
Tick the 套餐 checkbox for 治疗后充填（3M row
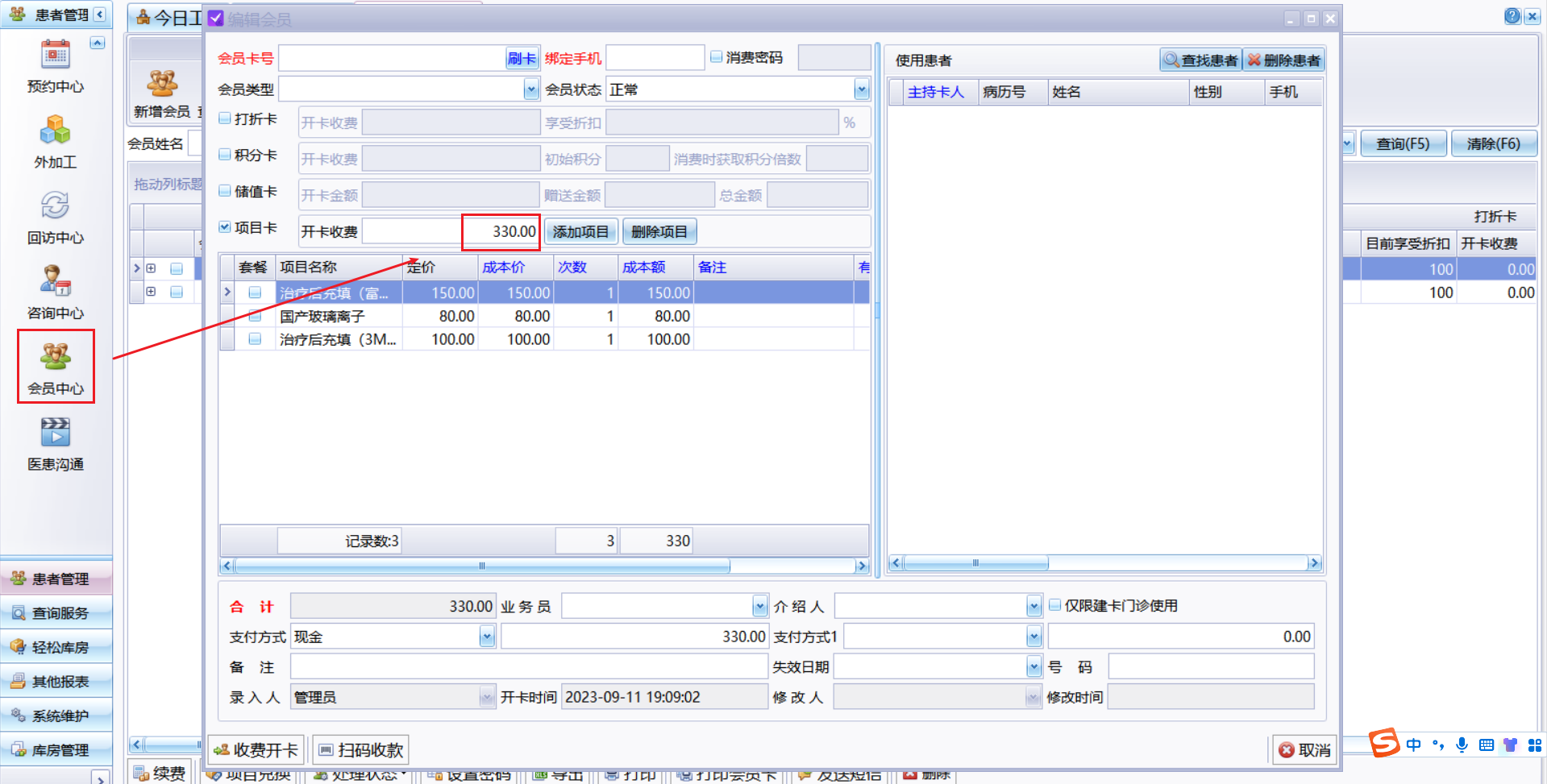255,339
